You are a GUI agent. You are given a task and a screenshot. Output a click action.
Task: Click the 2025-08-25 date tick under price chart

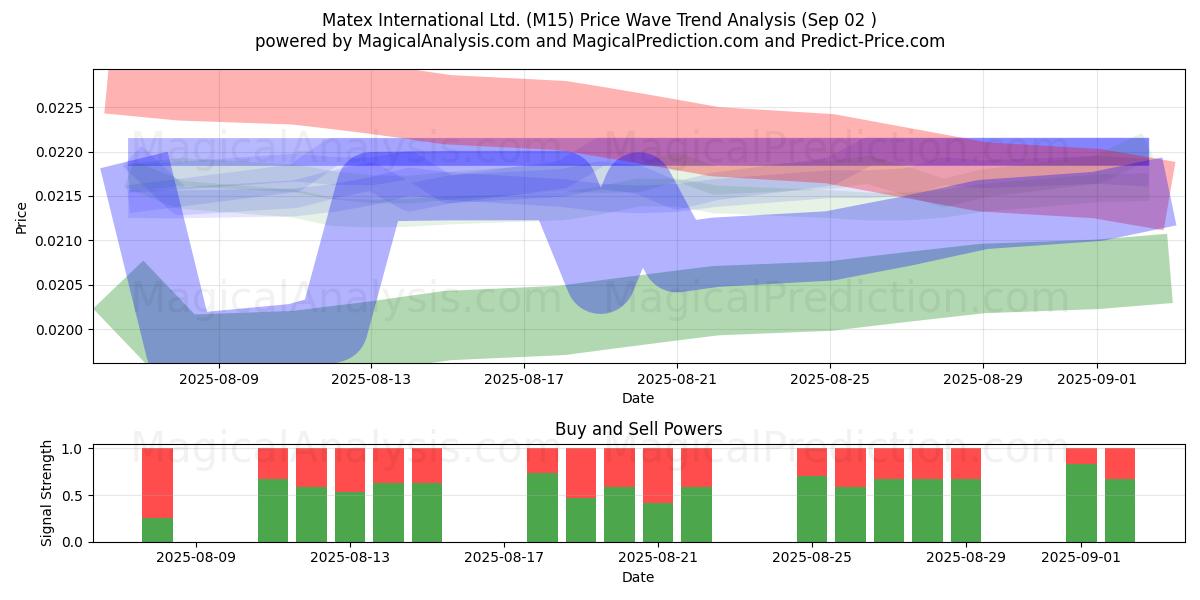pos(830,380)
